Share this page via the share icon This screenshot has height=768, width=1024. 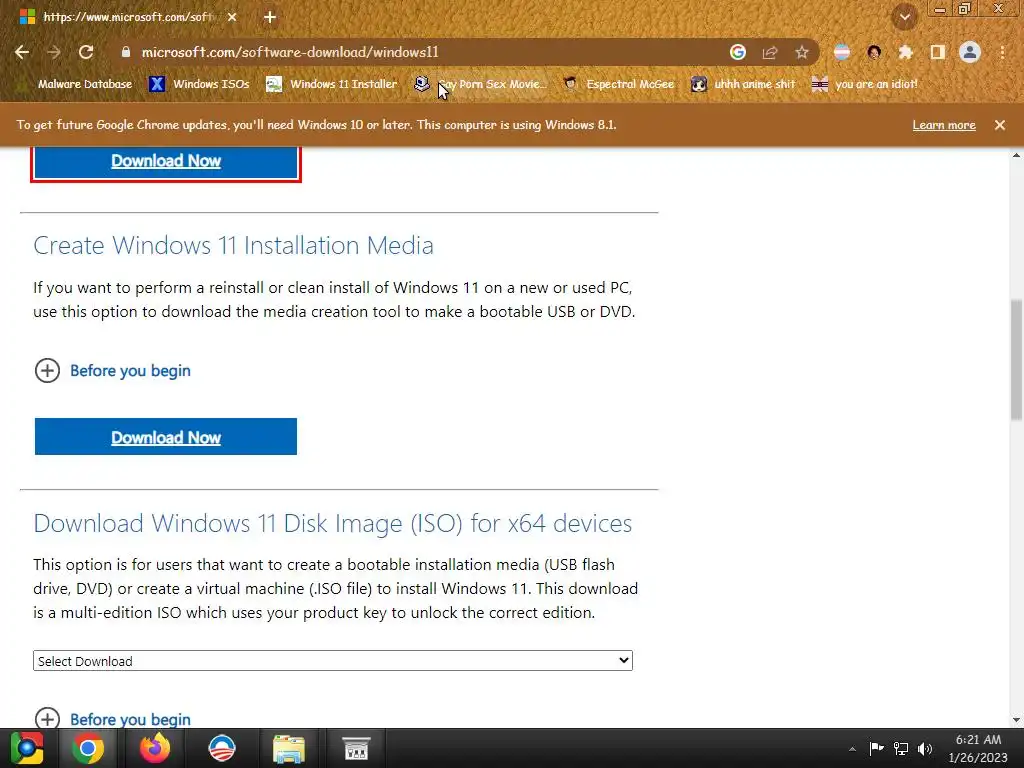coord(770,52)
